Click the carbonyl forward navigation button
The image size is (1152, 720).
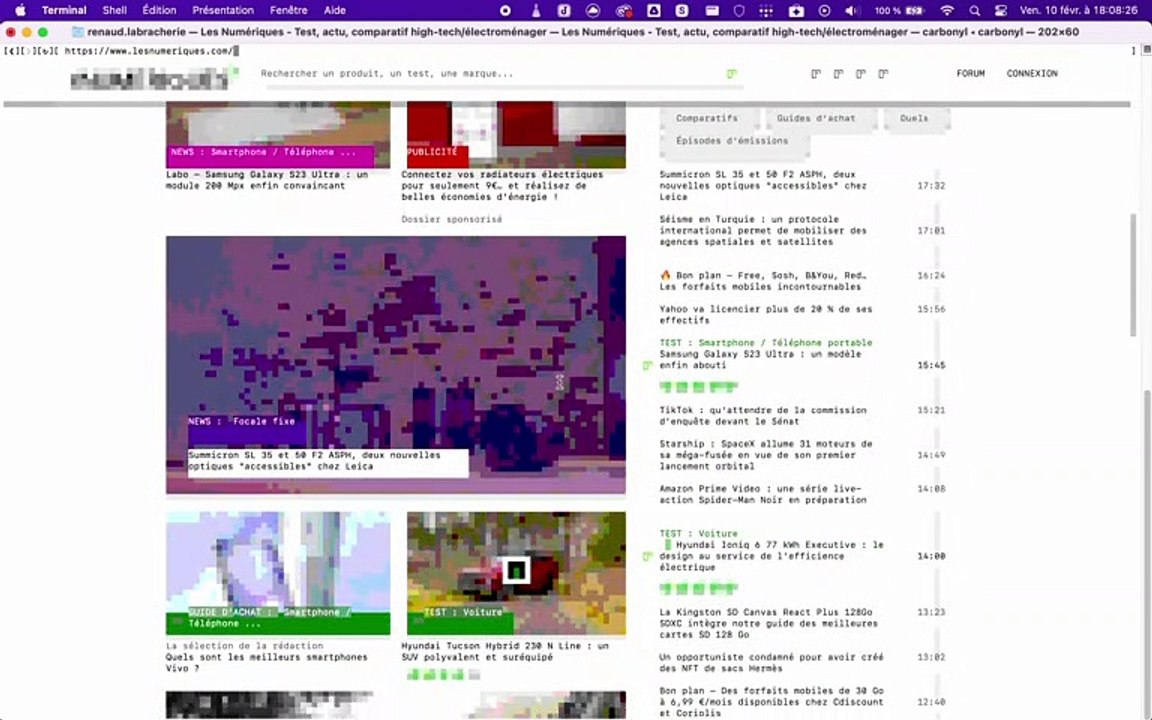pos(27,51)
